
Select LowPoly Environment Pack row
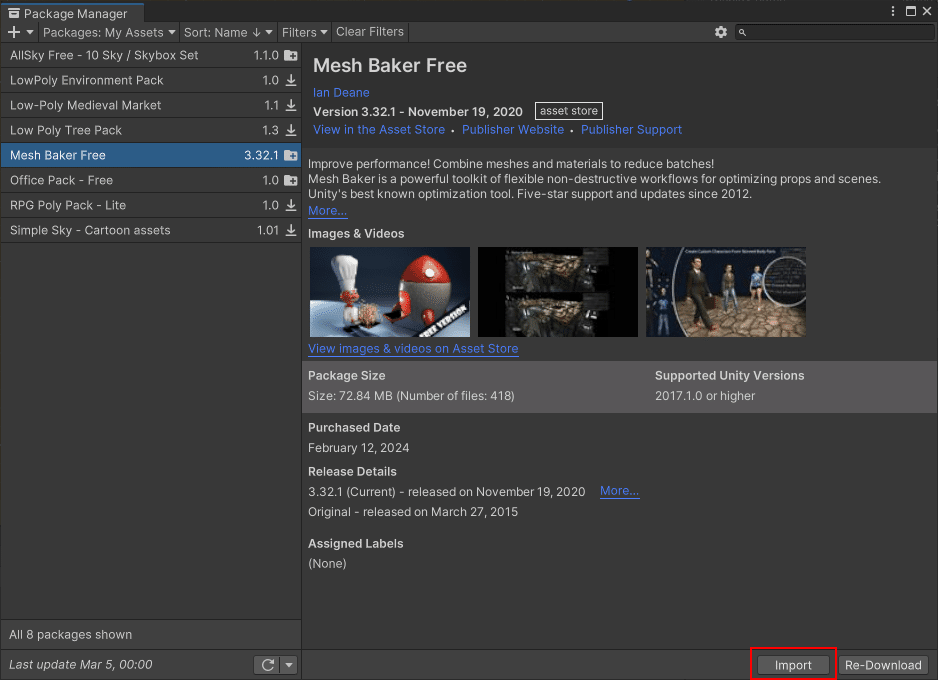pyautogui.click(x=151, y=80)
